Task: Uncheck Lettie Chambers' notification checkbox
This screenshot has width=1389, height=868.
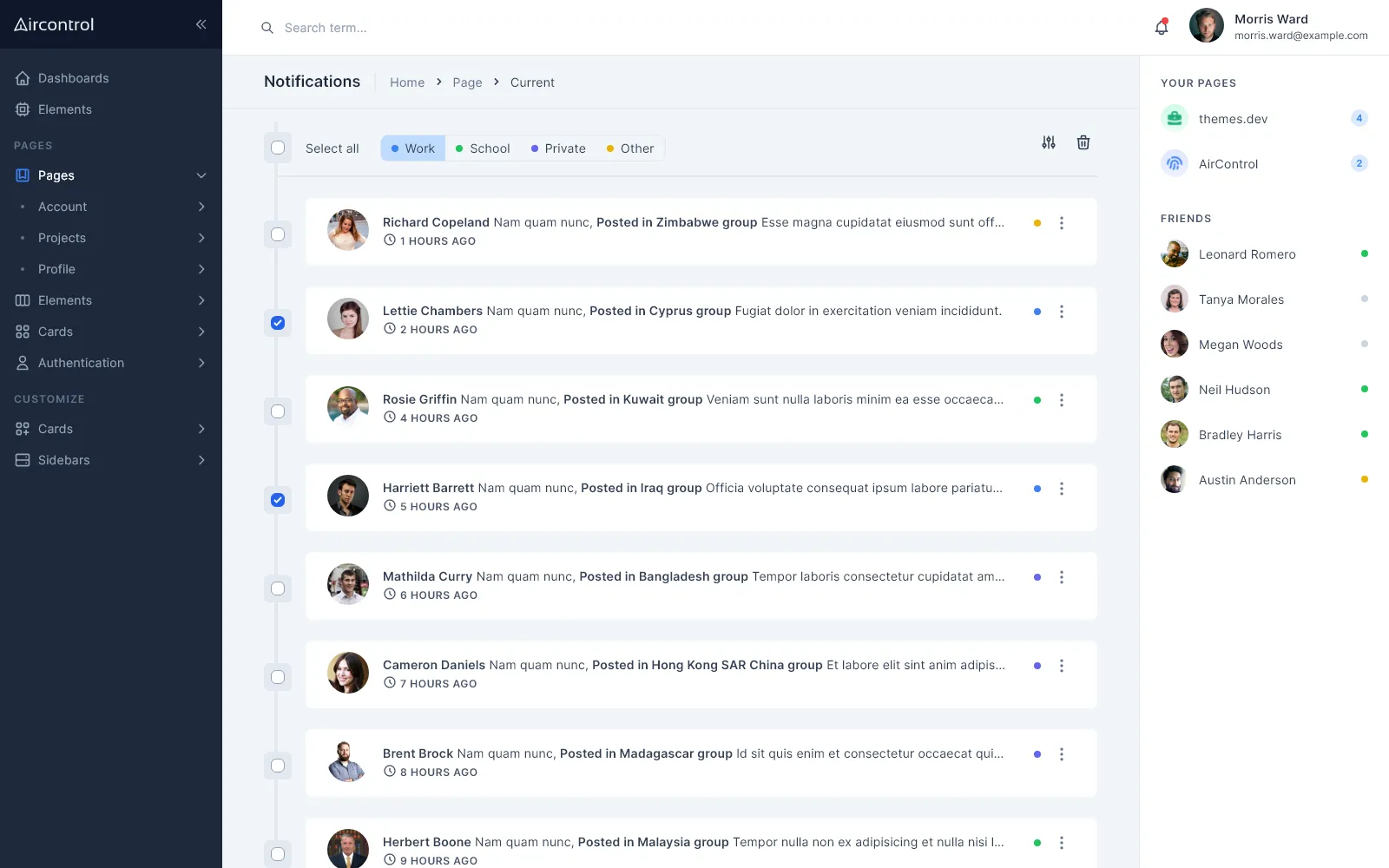Action: 278,323
